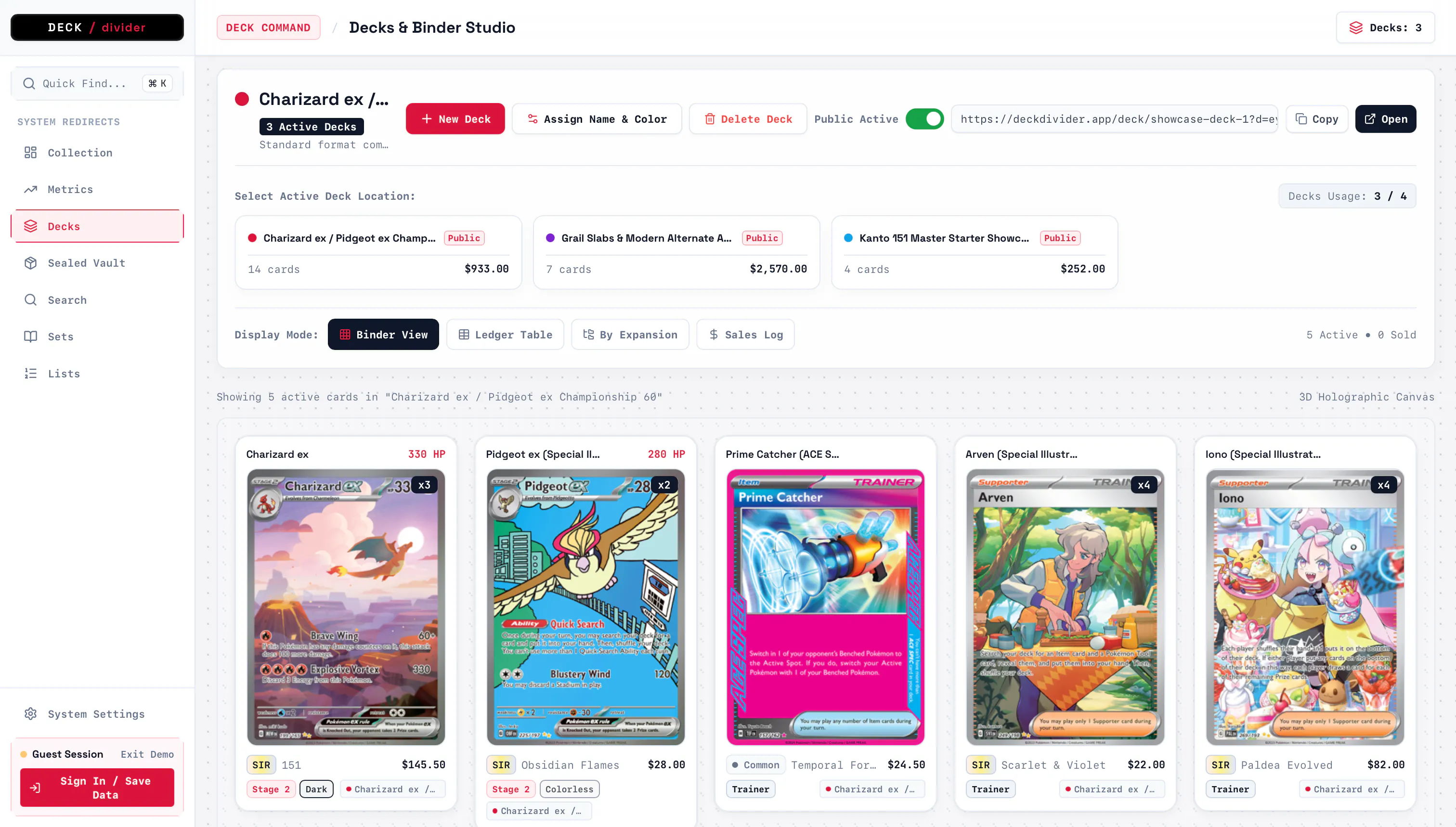Click the Collection grid icon in sidebar
Image resolution: width=1456 pixels, height=827 pixels.
[x=31, y=153]
